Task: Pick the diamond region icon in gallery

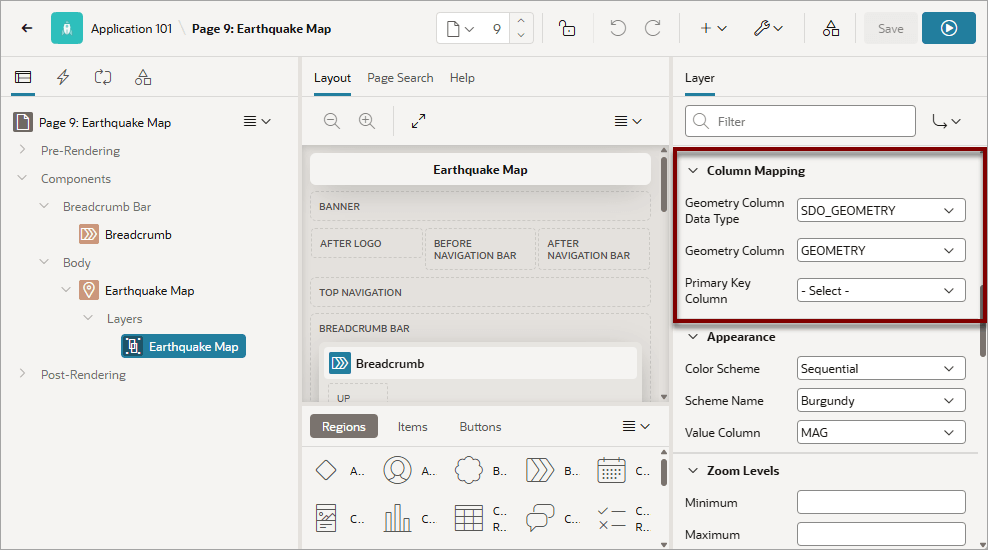Action: pos(326,470)
